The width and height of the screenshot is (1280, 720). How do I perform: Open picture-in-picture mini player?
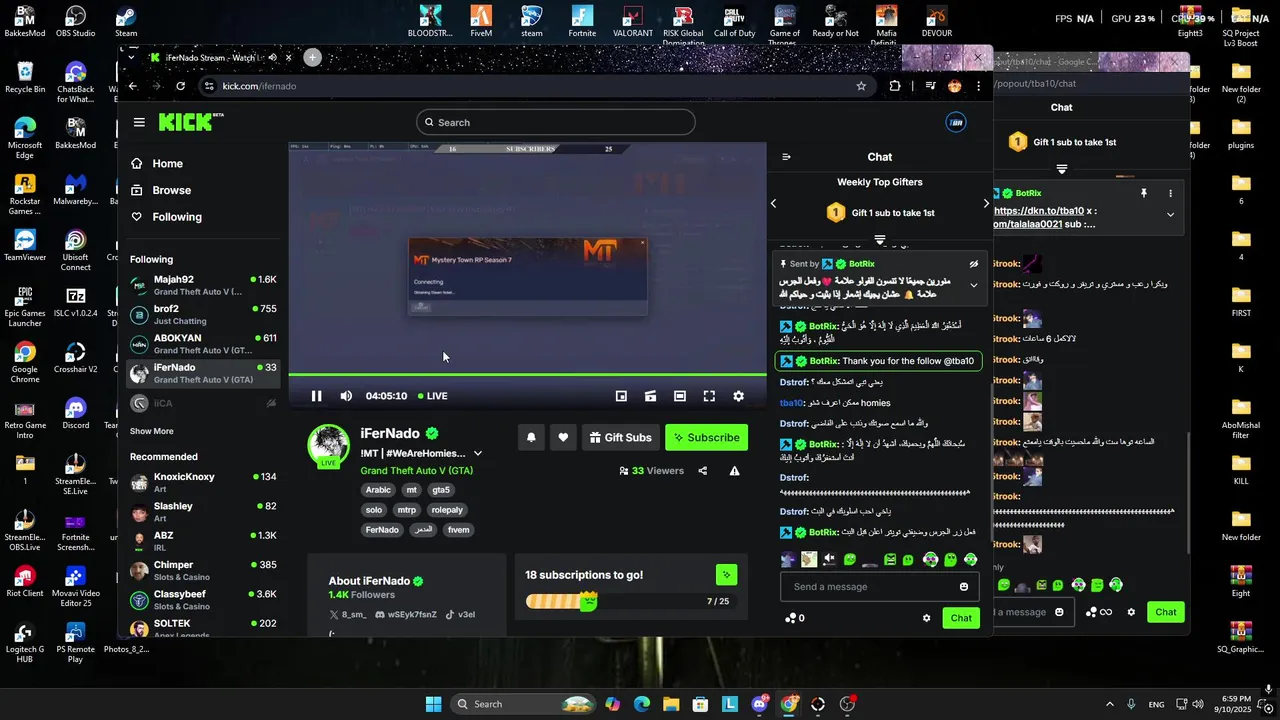tap(621, 396)
